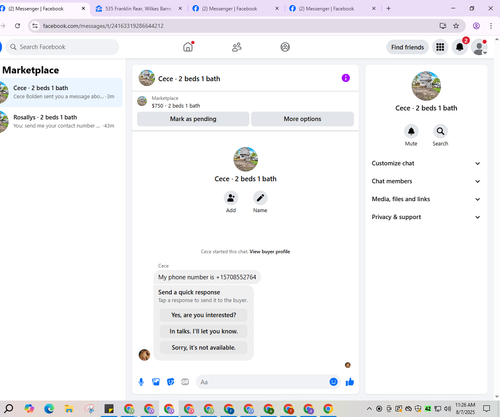Open the Rosallys - 2 beds 1 bath conversation

click(61, 122)
